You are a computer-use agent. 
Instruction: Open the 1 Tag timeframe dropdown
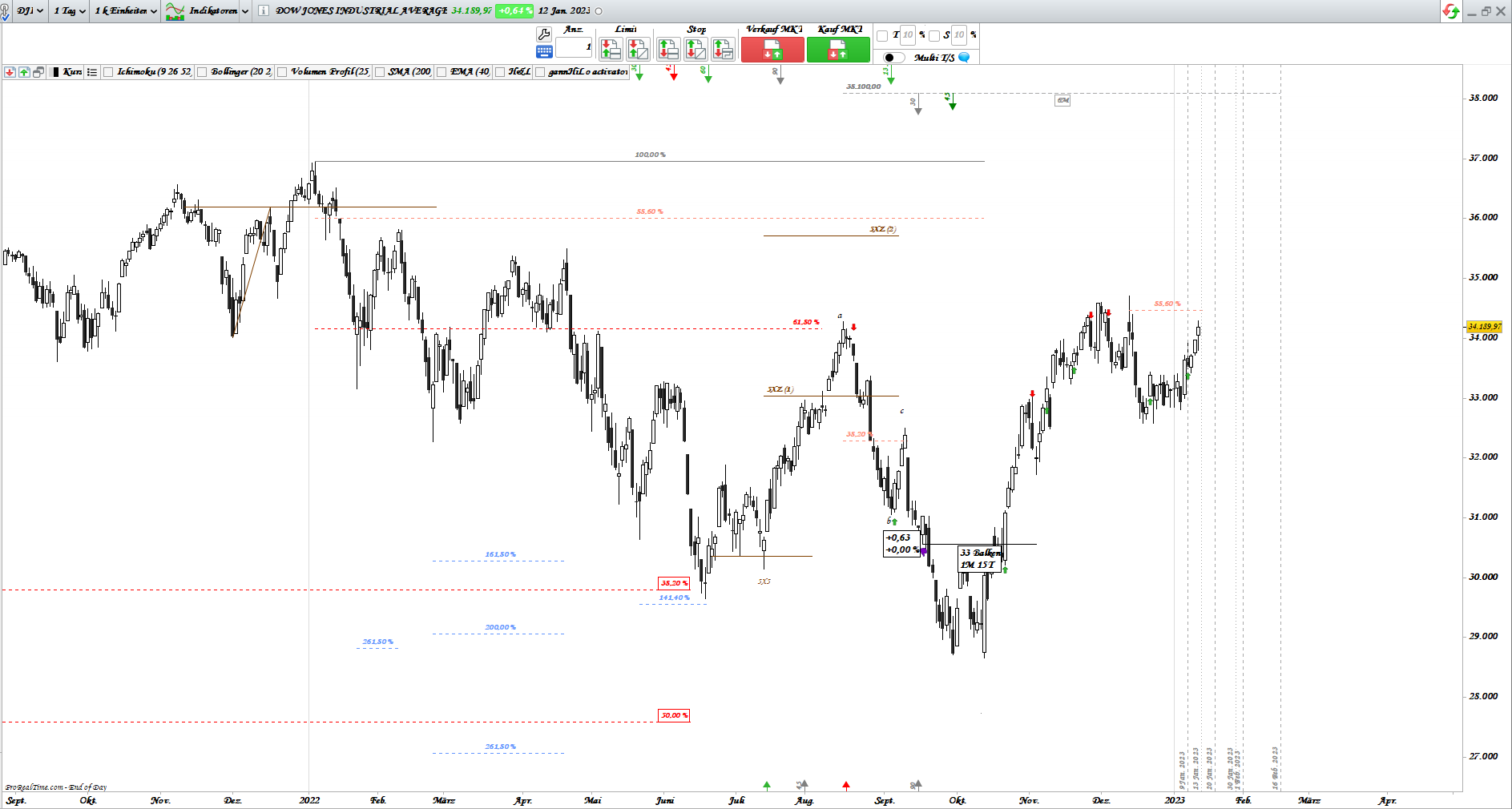[70, 11]
